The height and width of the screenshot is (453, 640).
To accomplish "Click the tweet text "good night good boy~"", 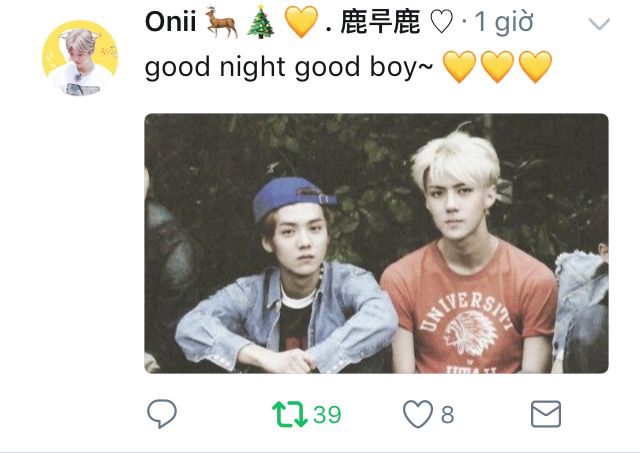I will pyautogui.click(x=289, y=67).
